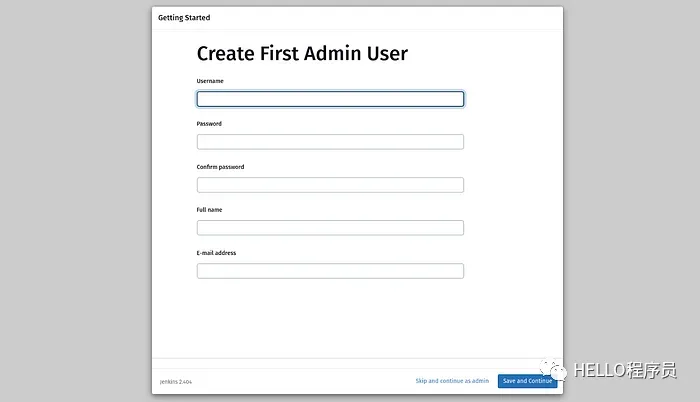
Task: Click the Confirm password label text
Action: [x=220, y=167]
